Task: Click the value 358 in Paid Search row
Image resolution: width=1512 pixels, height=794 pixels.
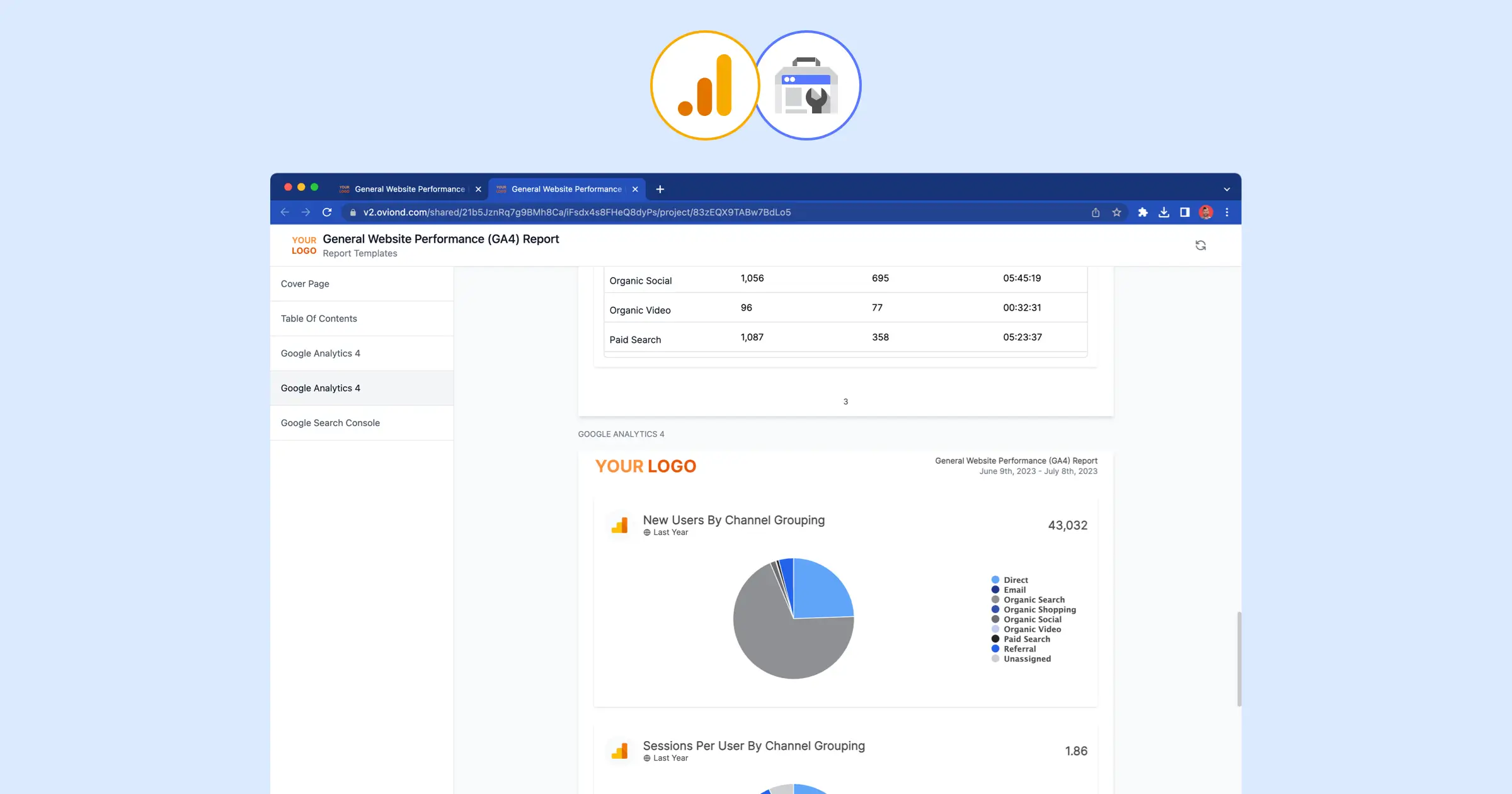Action: click(x=880, y=337)
